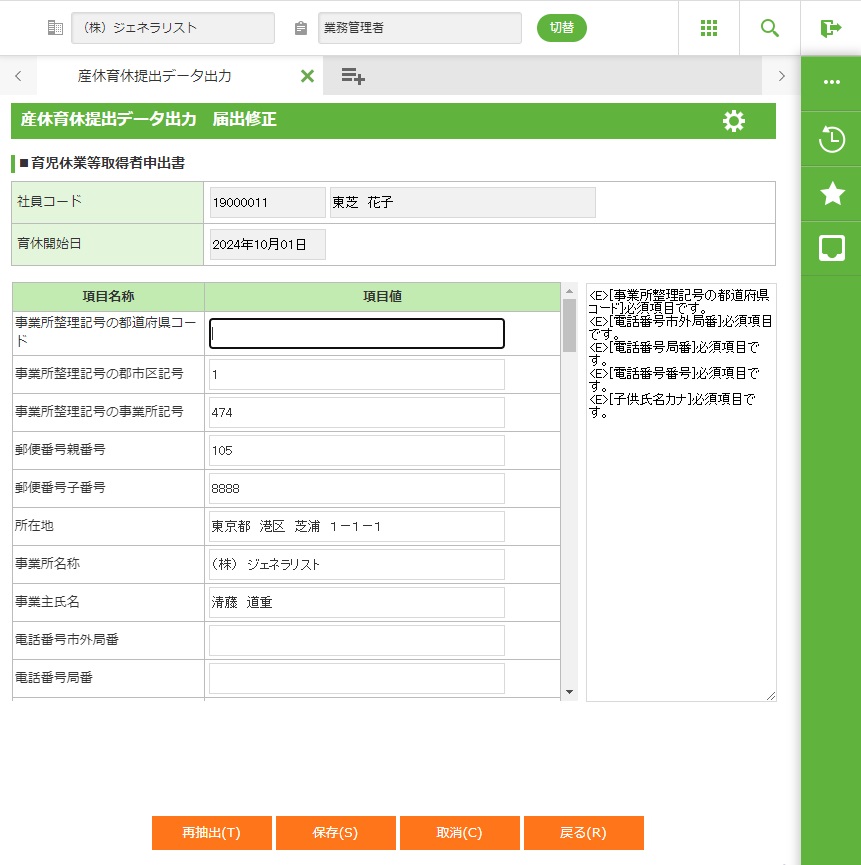Open settings gear in green header
Viewport: 861px width, 865px height.
[x=734, y=121]
